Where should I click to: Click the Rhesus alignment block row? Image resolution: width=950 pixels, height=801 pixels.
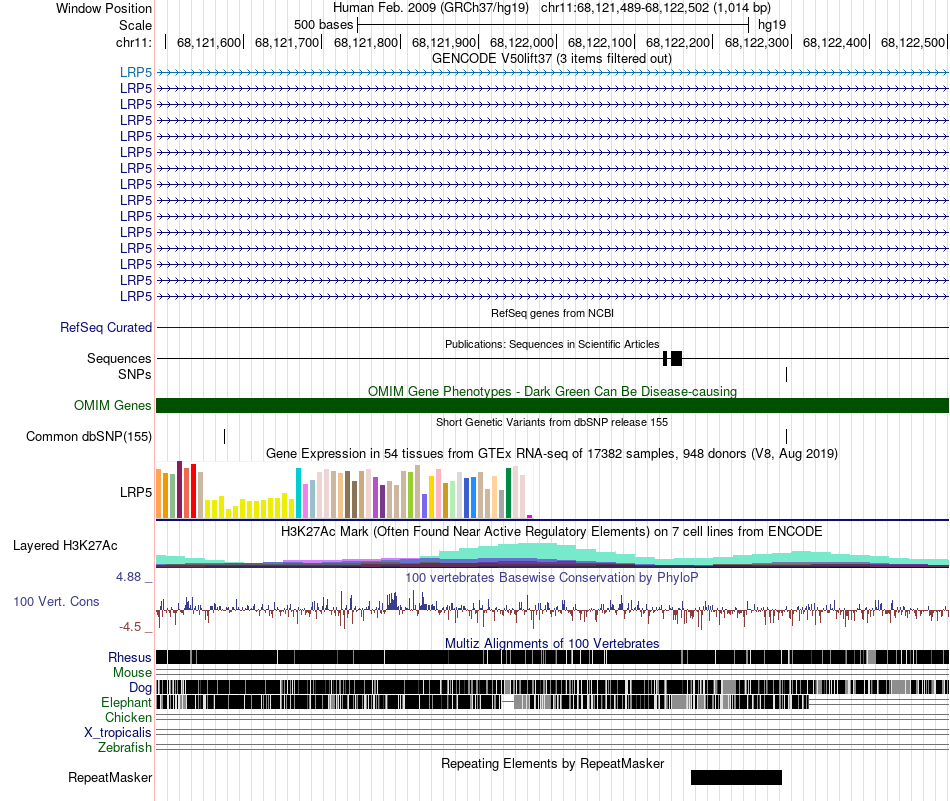tap(552, 657)
